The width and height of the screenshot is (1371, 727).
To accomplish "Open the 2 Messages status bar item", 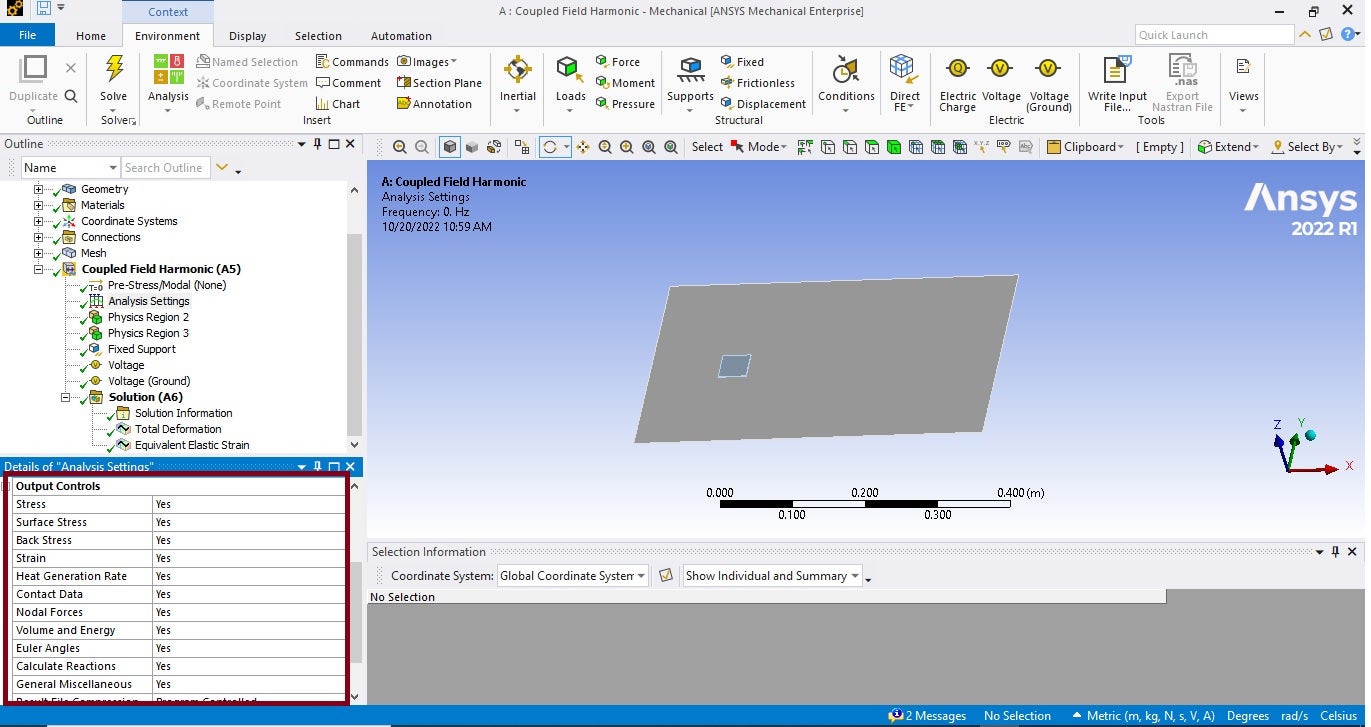I will (927, 716).
